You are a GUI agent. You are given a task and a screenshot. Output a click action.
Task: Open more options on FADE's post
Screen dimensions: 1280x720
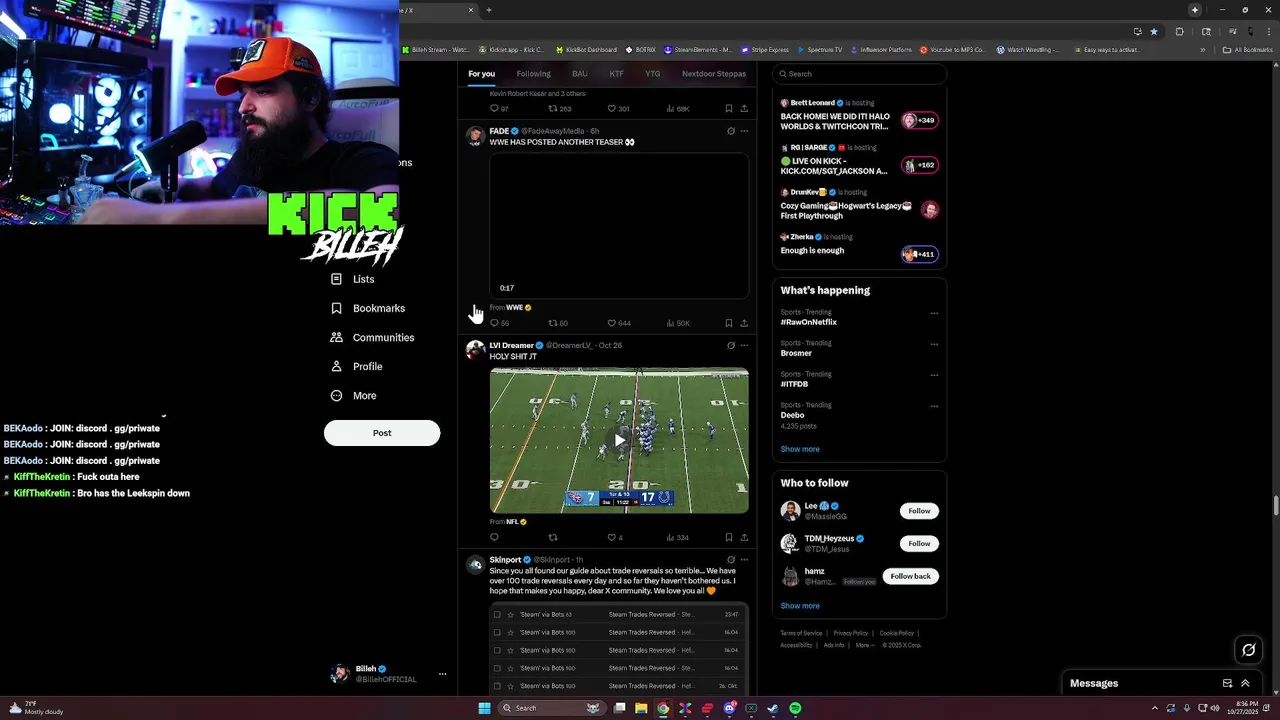click(x=744, y=131)
